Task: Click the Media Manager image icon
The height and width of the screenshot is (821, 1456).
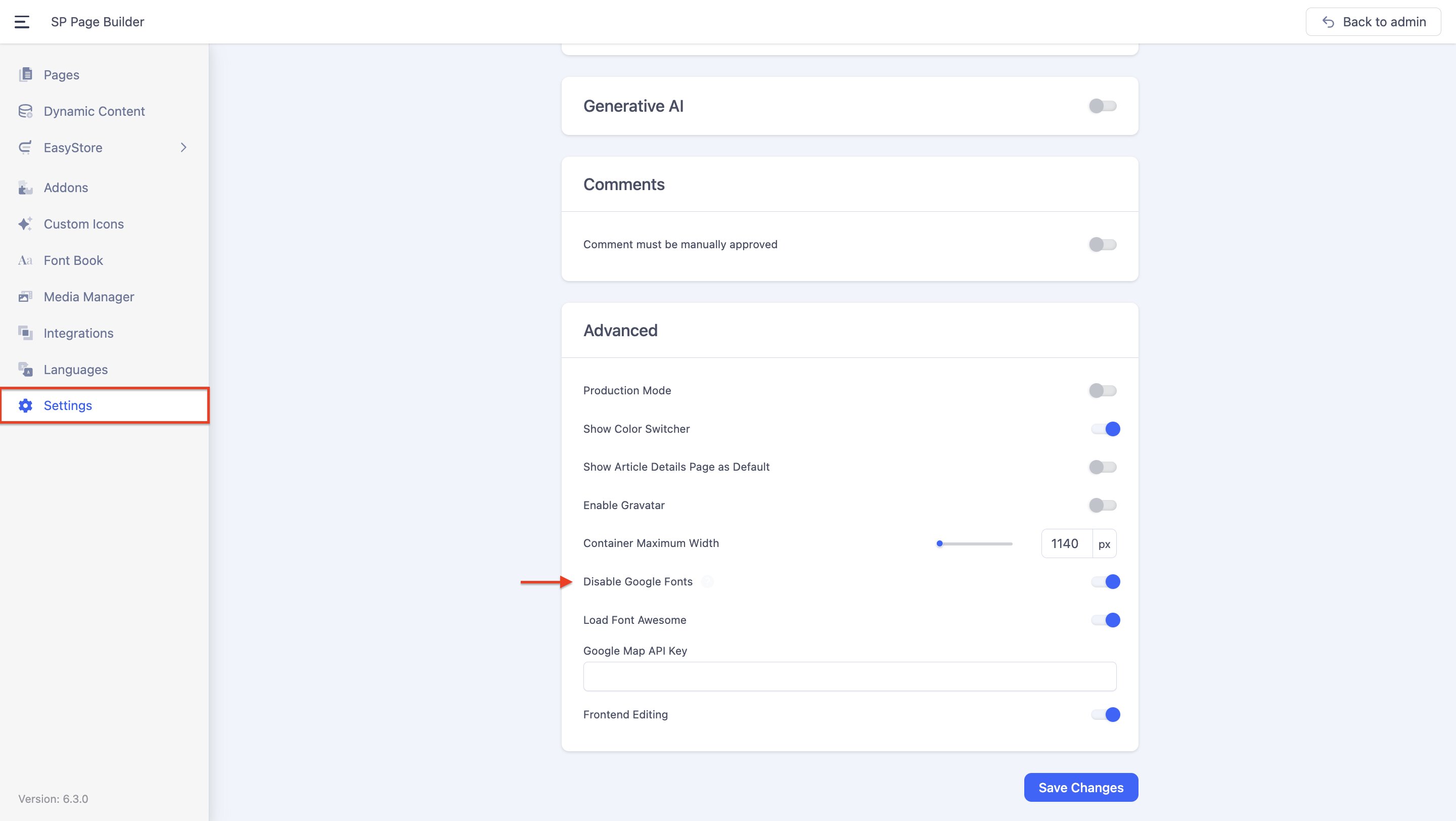Action: (25, 297)
